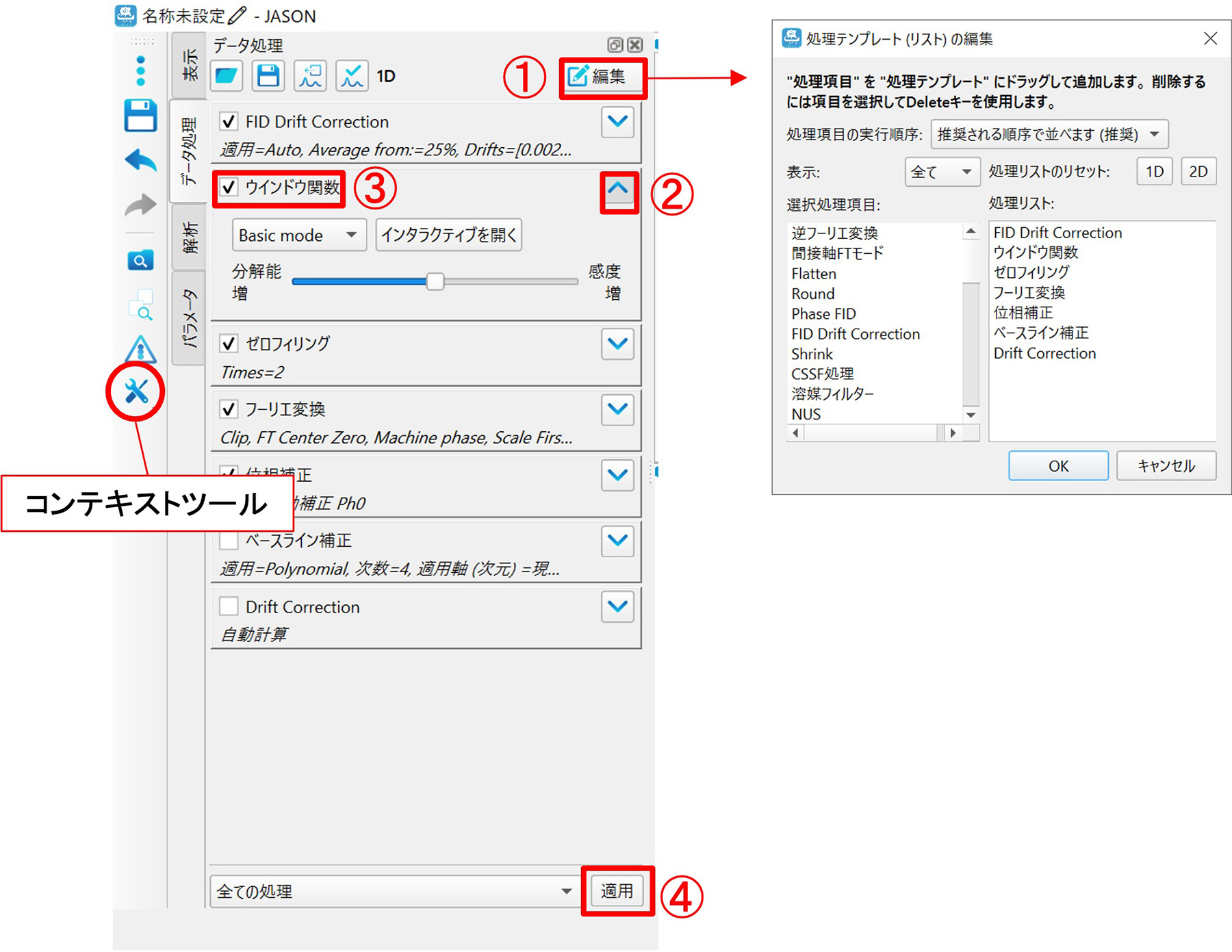
Task: Switch to the 表示 vertical tab
Action: point(189,64)
